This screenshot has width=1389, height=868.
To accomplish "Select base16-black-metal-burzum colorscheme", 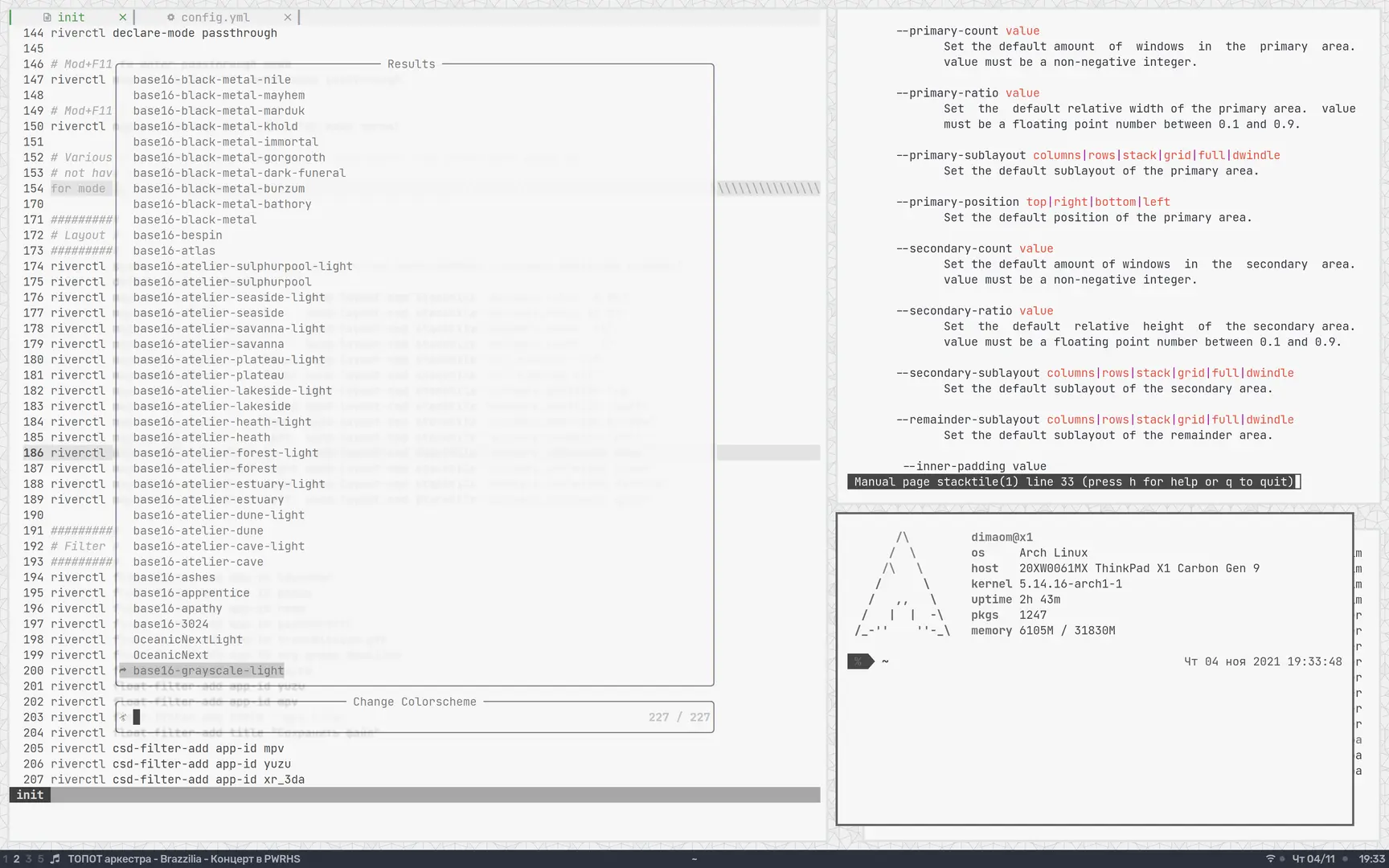I will (219, 188).
